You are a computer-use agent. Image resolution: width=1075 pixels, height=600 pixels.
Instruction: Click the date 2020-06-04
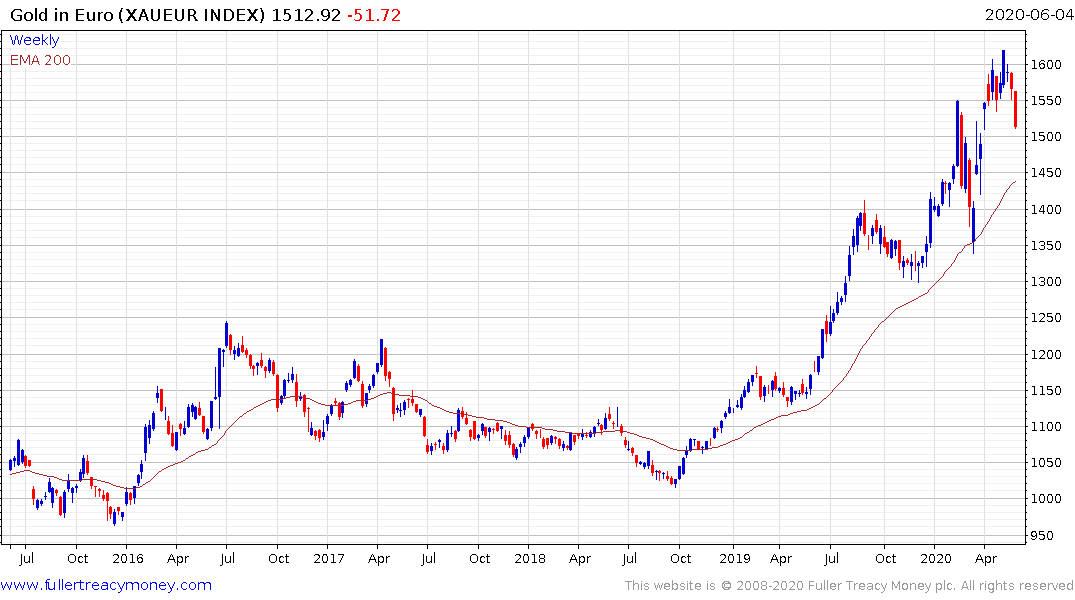pos(1029,15)
